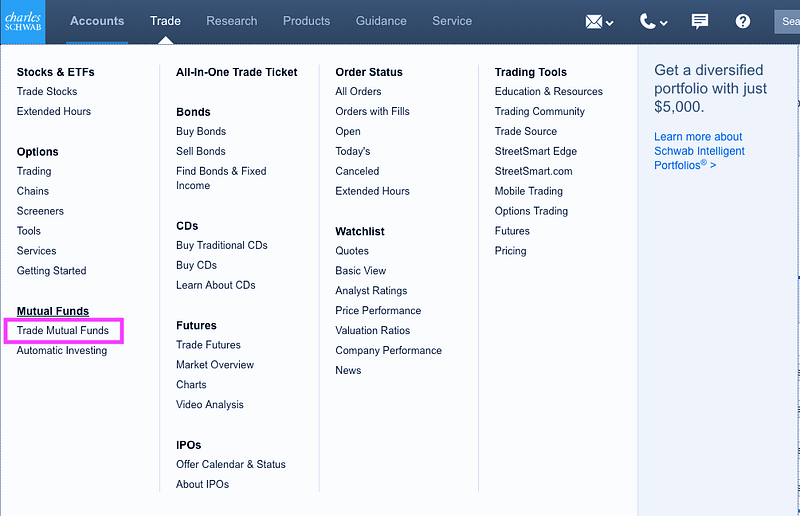
Task: Click Buy CDs link
Action: tap(196, 265)
